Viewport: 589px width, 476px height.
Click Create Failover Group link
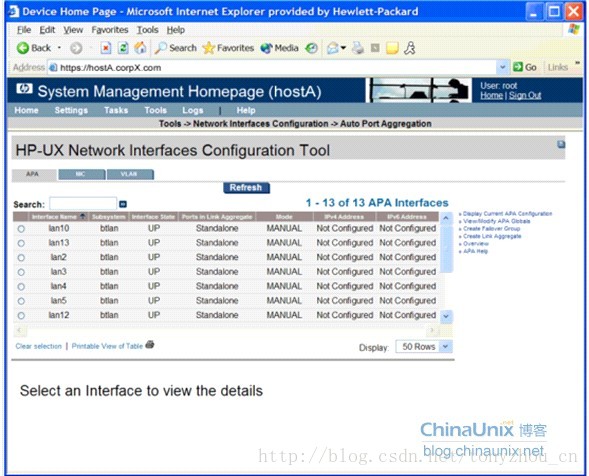click(491, 228)
